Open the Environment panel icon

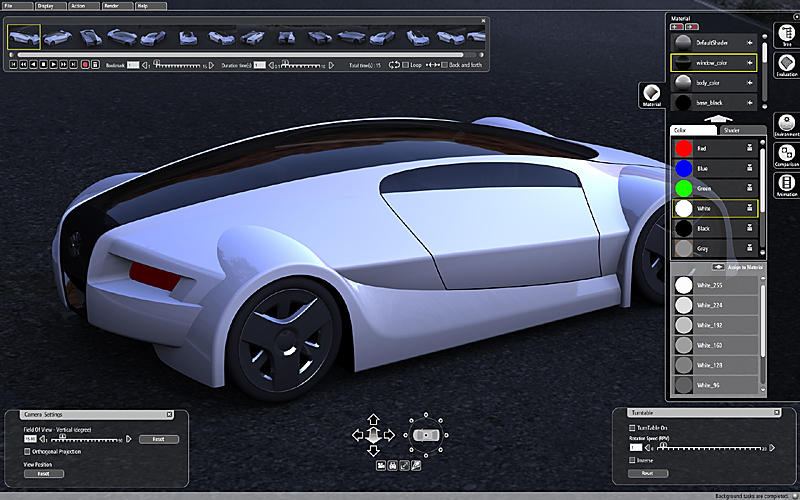tap(786, 123)
